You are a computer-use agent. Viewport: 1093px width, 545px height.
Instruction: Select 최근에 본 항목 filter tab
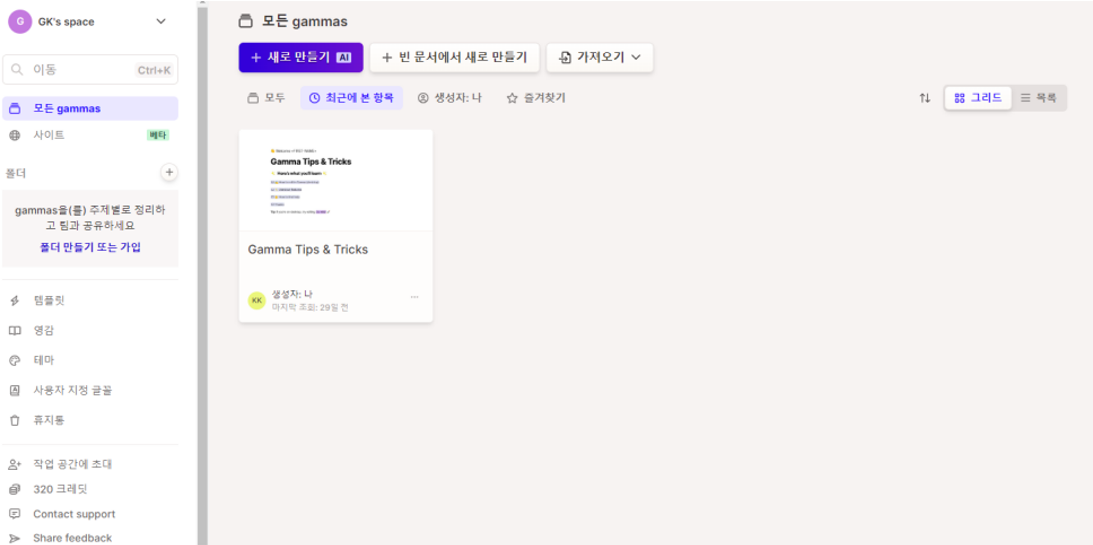[351, 98]
